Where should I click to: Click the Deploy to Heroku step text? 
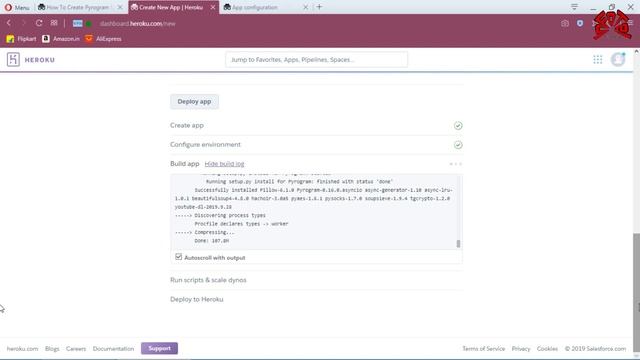click(197, 299)
